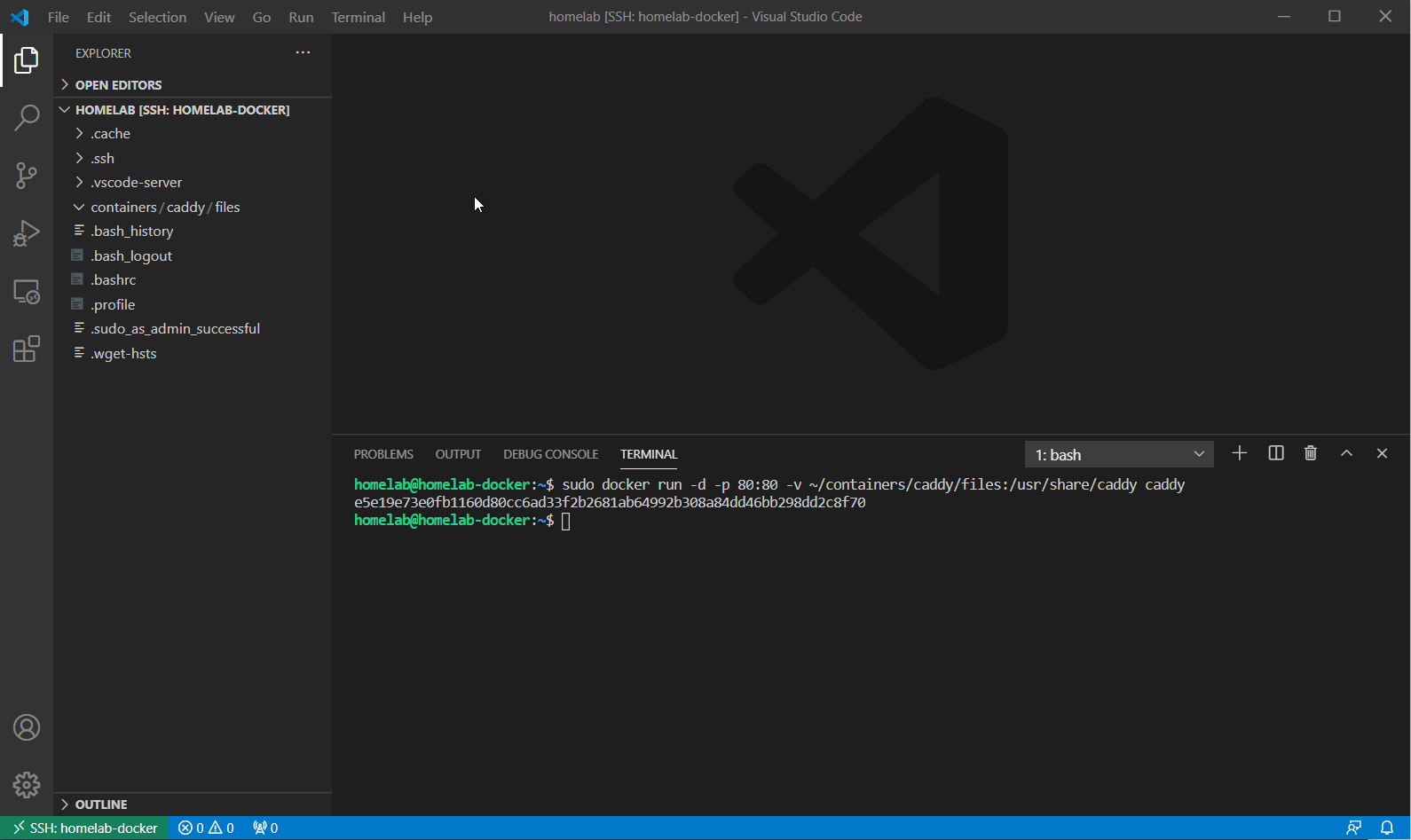Open the Explorer view in activity bar
The height and width of the screenshot is (840, 1411).
[27, 60]
